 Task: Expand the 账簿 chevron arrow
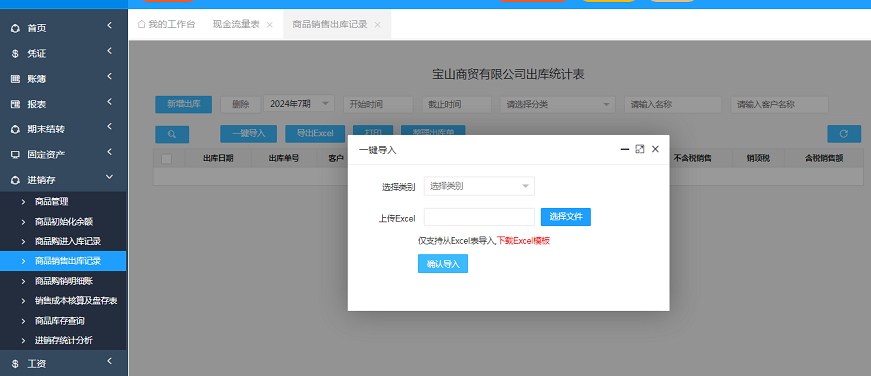[109, 76]
